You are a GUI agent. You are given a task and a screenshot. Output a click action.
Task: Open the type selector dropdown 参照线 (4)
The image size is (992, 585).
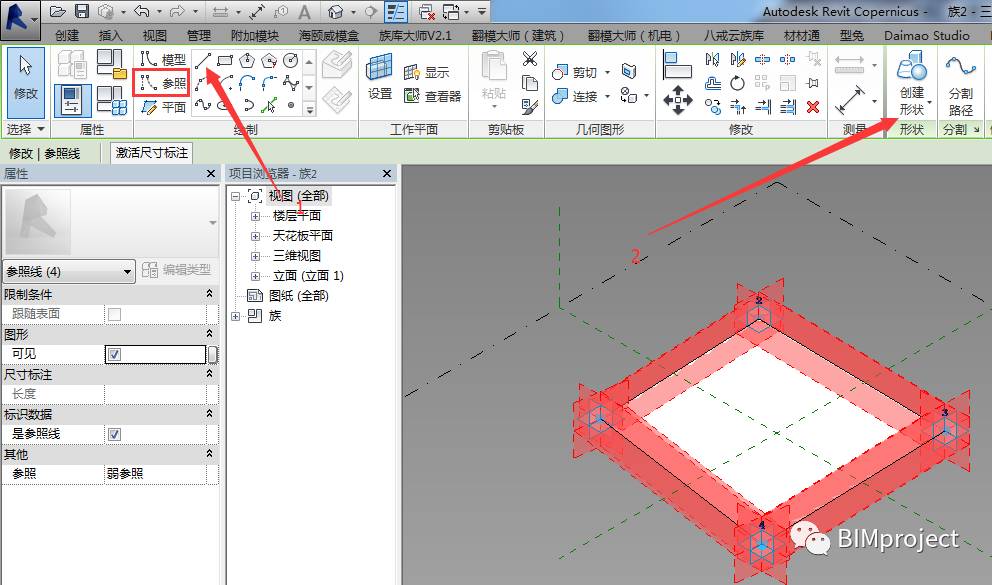(x=69, y=272)
